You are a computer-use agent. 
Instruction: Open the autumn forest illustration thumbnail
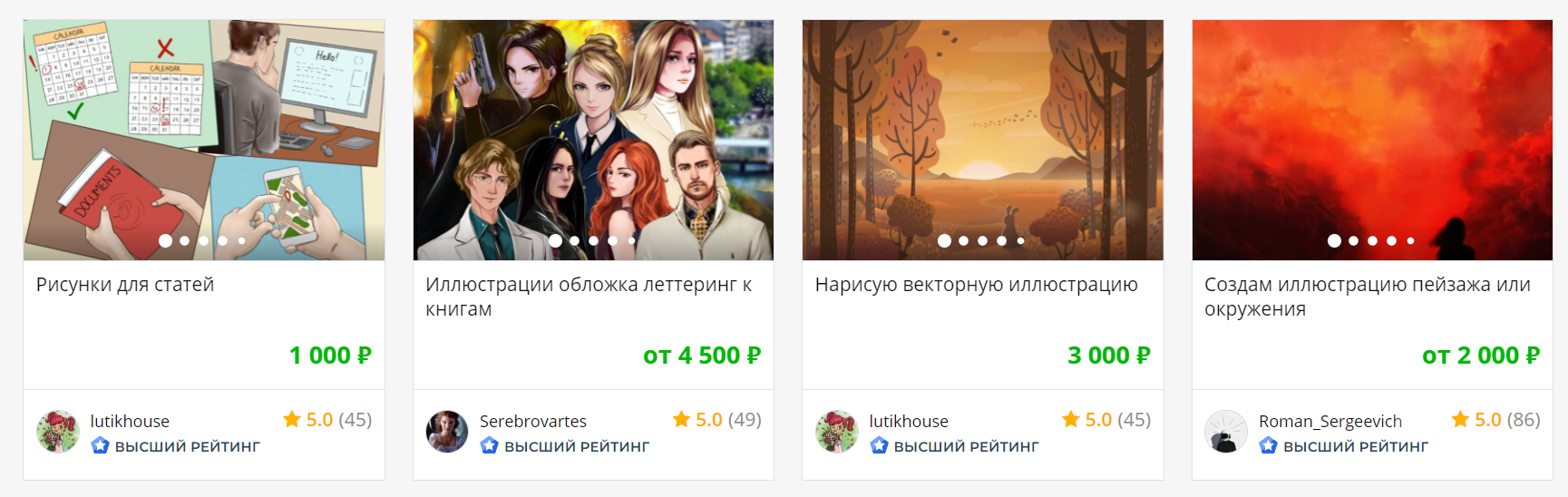[x=983, y=140]
